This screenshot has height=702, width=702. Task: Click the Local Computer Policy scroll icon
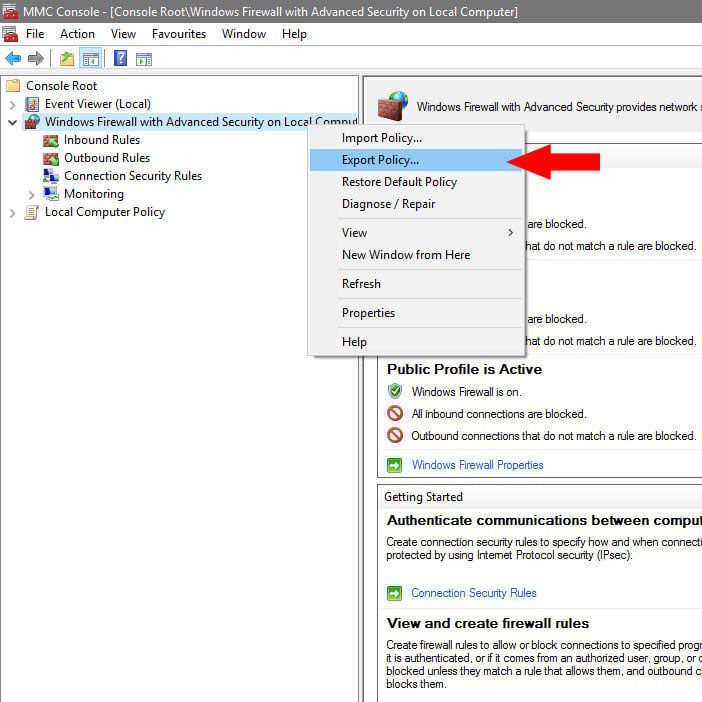point(31,212)
